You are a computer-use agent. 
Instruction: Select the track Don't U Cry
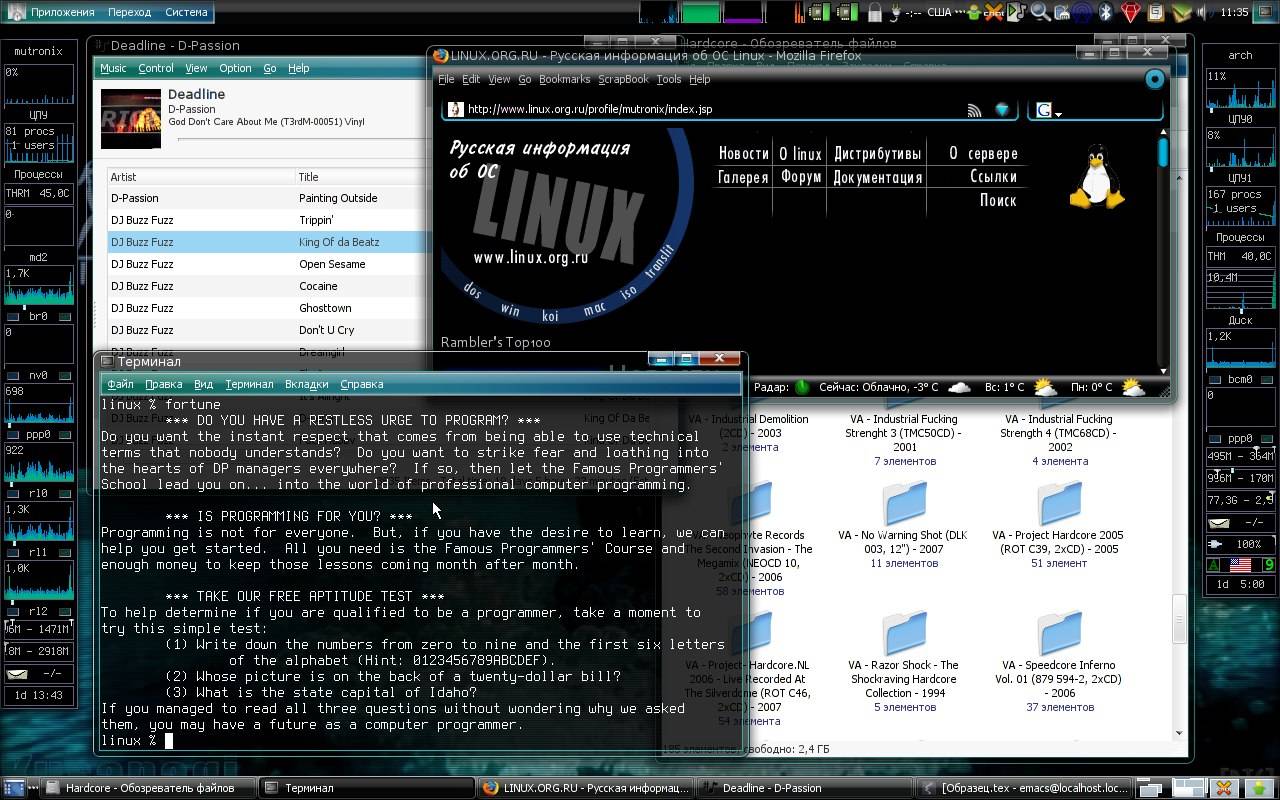click(x=267, y=330)
